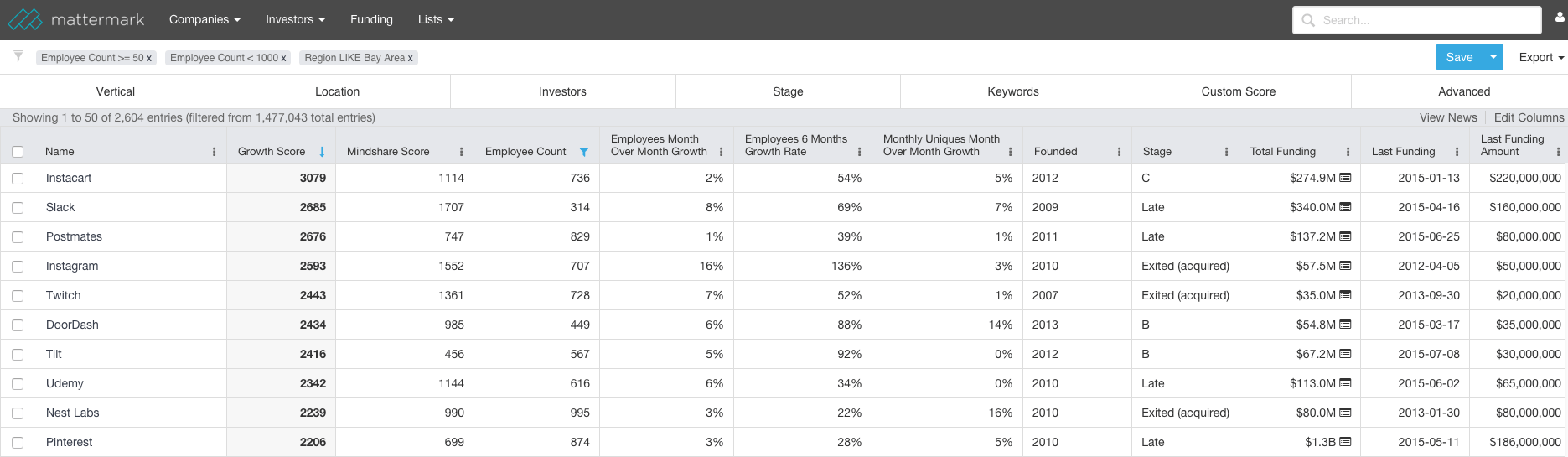Image resolution: width=1568 pixels, height=457 pixels.
Task: Open Funding in top navigation
Action: click(x=371, y=19)
